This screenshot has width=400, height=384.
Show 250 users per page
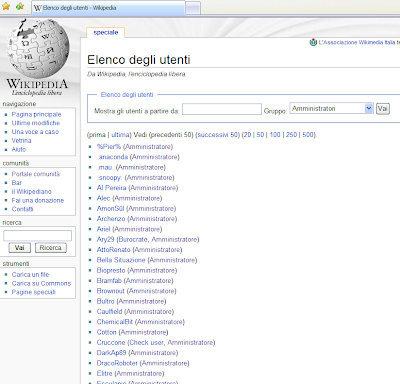coord(291,135)
